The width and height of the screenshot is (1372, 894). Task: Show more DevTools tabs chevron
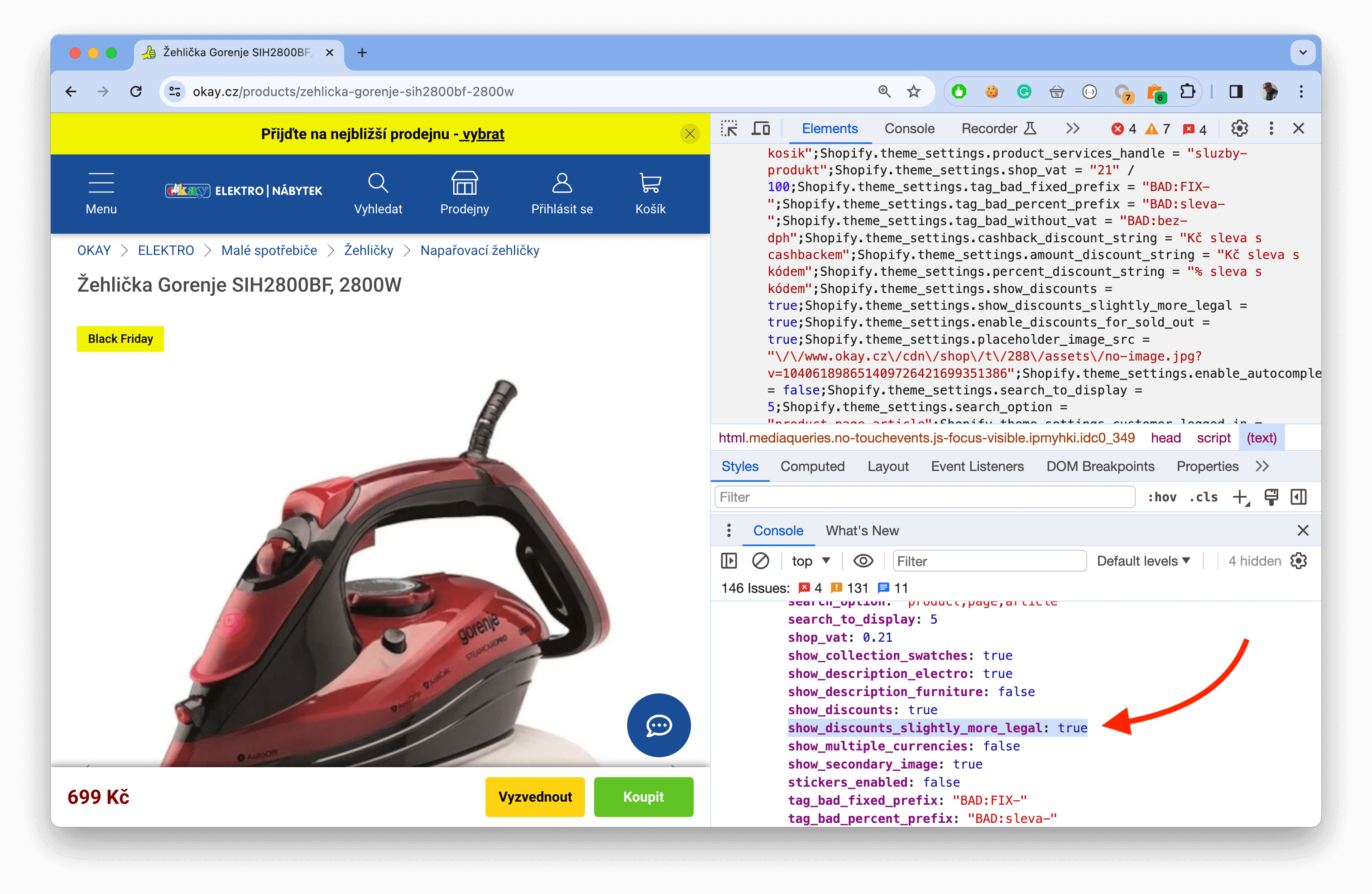pyautogui.click(x=1072, y=129)
